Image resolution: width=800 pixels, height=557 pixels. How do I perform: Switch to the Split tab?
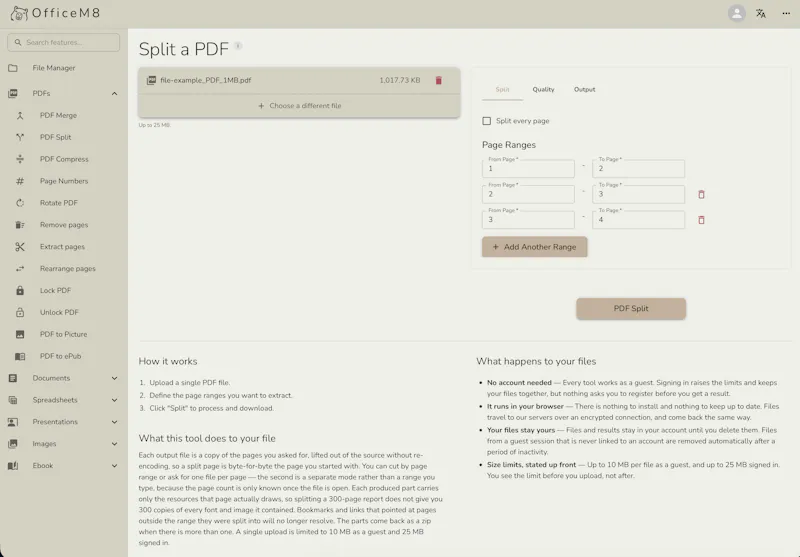tap(503, 89)
